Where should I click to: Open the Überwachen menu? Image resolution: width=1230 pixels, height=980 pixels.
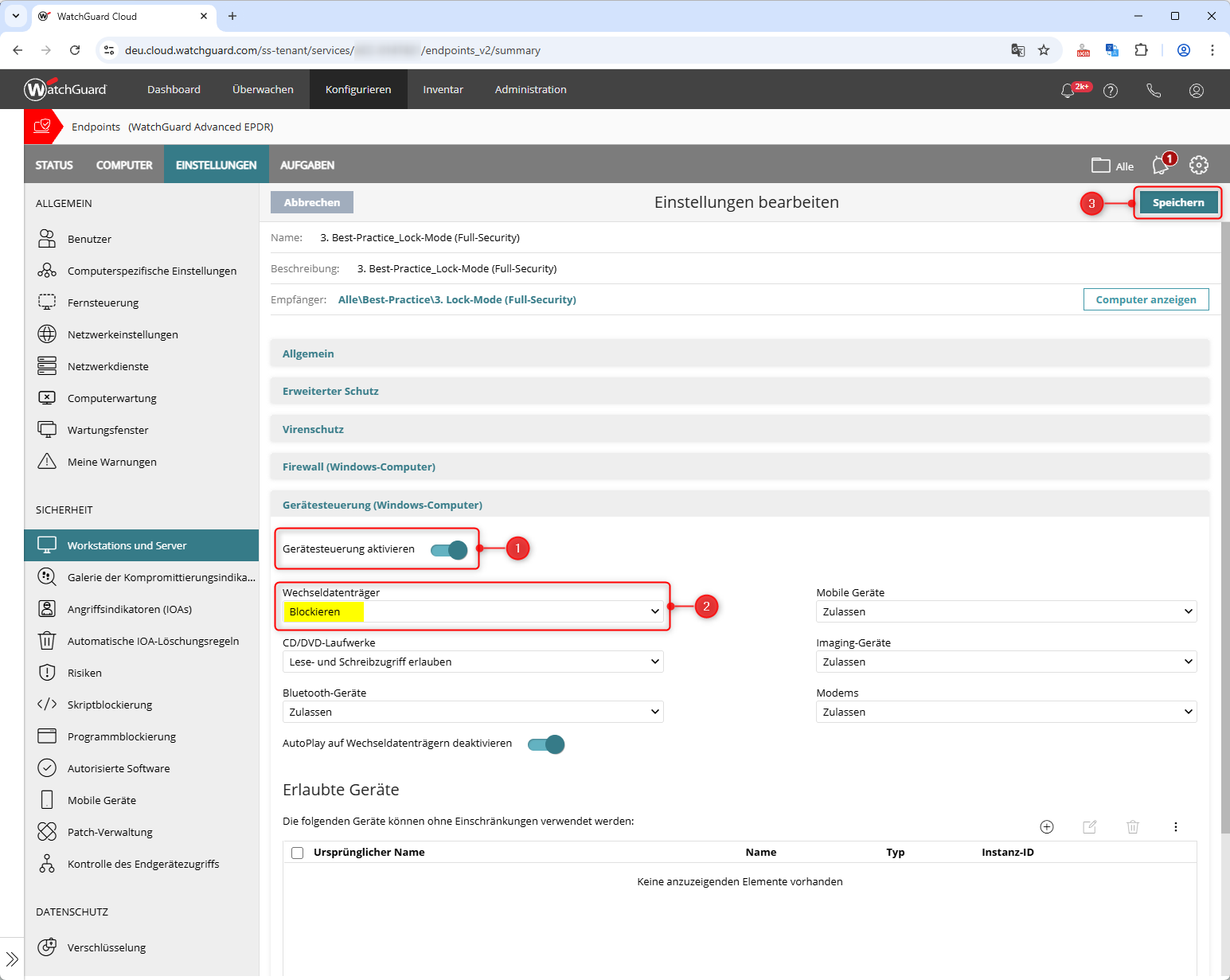(x=263, y=89)
